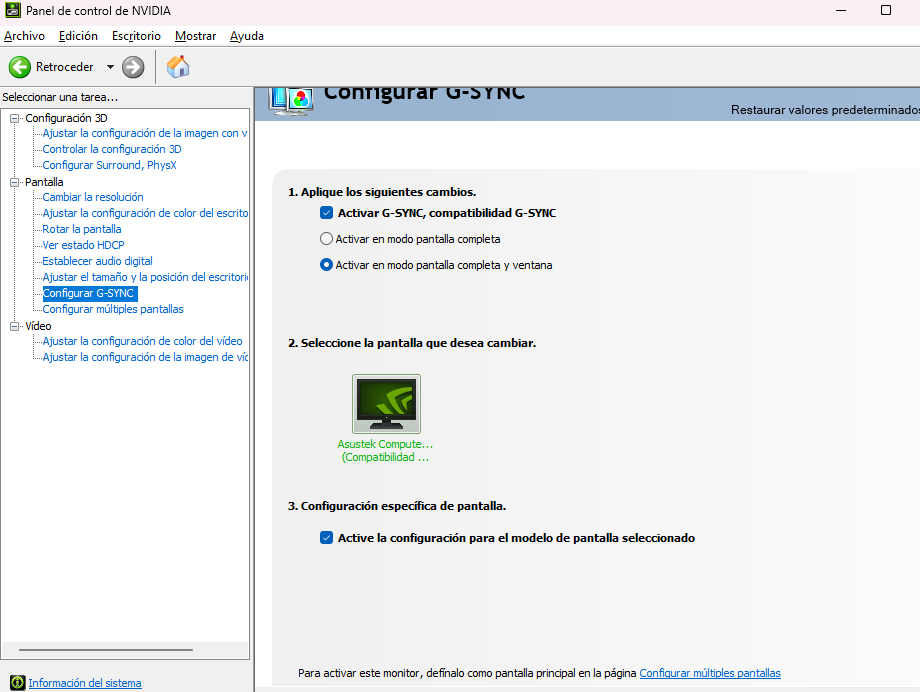
Task: Open Ver estado HDCP
Action: coord(83,245)
